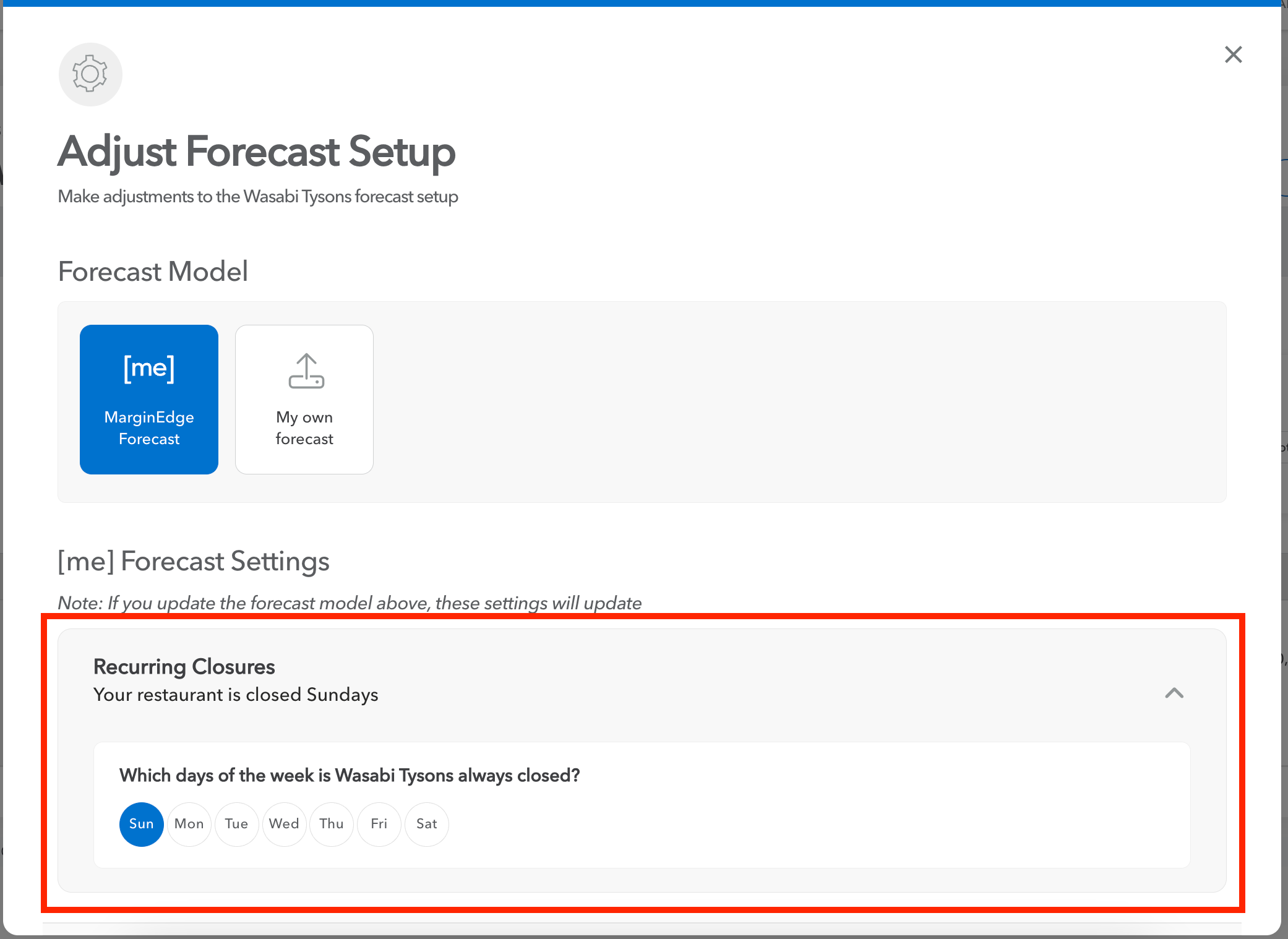This screenshot has width=1288, height=939.
Task: Close the Adjust Forecast Setup dialog
Action: click(x=1233, y=54)
